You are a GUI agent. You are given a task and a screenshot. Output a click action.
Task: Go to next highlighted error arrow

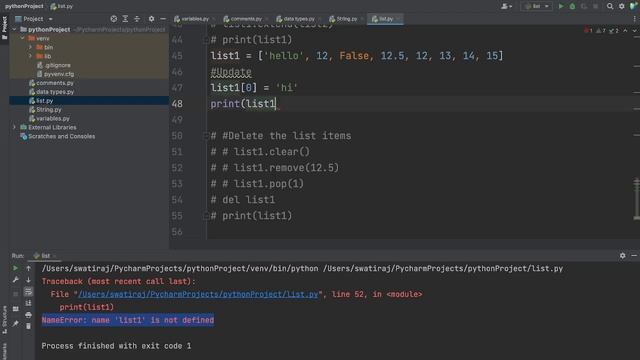[634, 30]
